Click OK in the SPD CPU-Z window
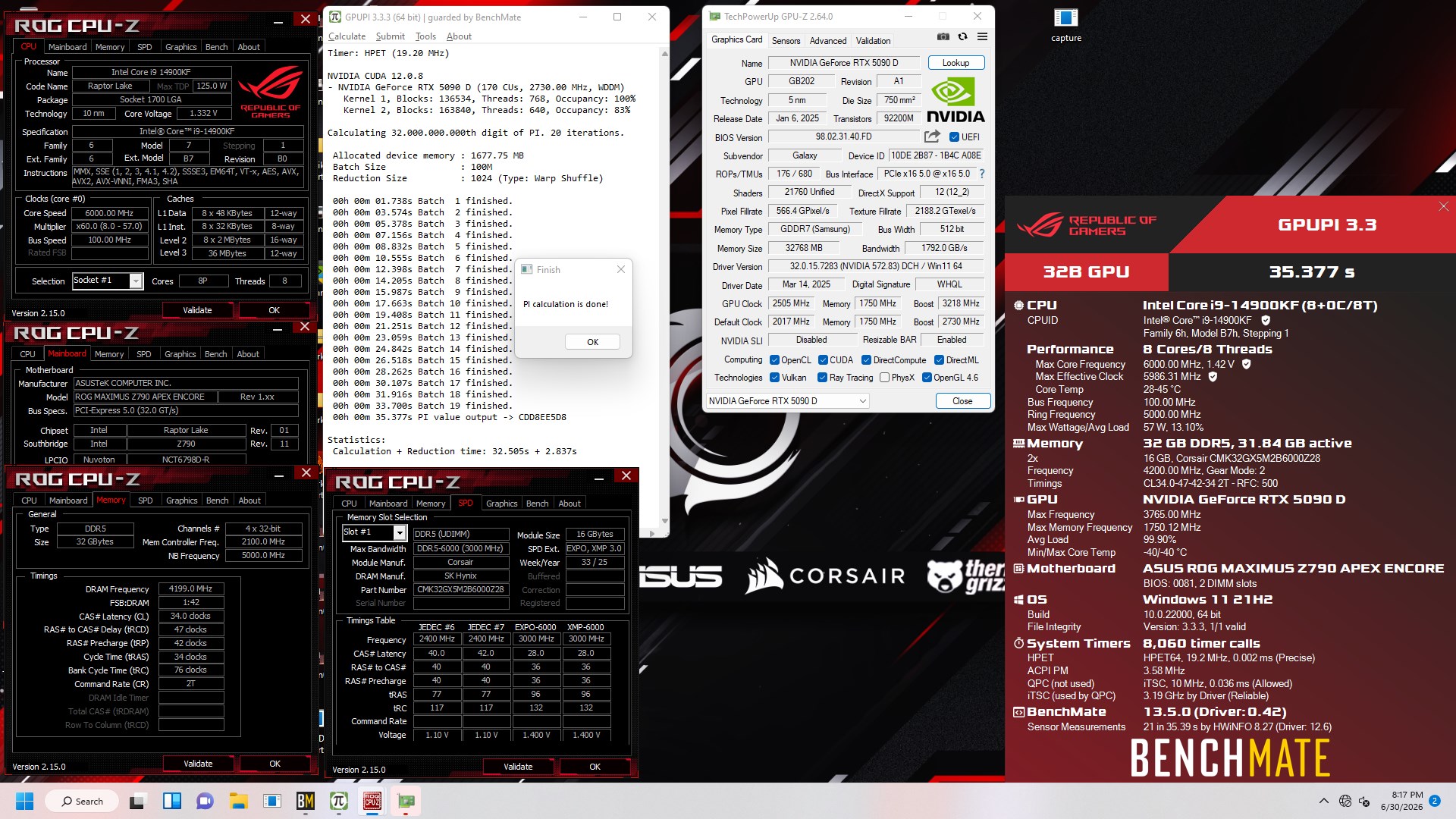The image size is (1456, 819). (595, 767)
